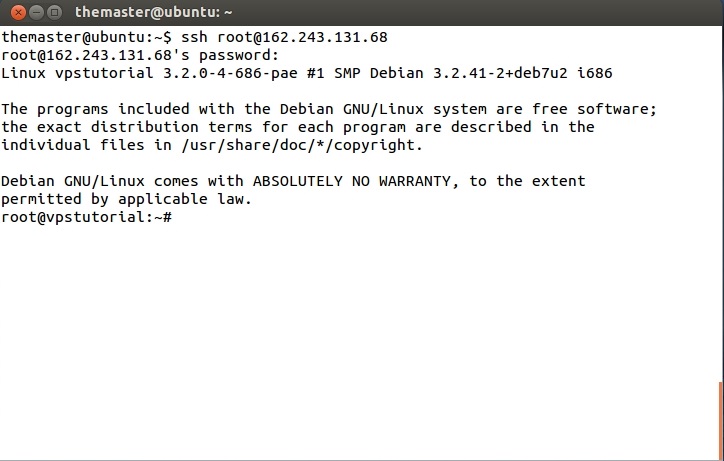The image size is (724, 461).
Task: Click the scrollbar track above the thumb
Action: pos(720,200)
